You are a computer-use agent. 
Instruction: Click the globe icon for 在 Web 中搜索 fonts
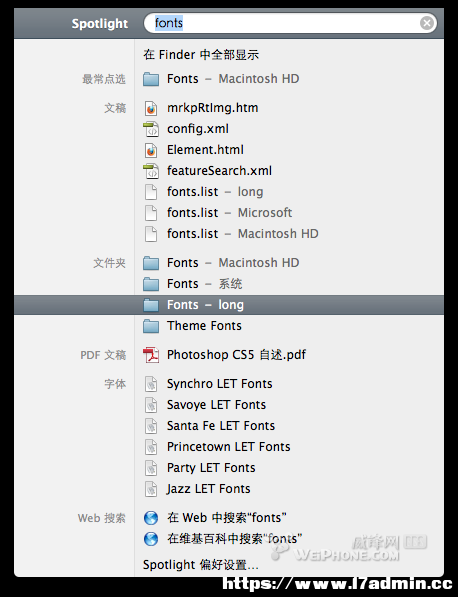click(x=151, y=518)
